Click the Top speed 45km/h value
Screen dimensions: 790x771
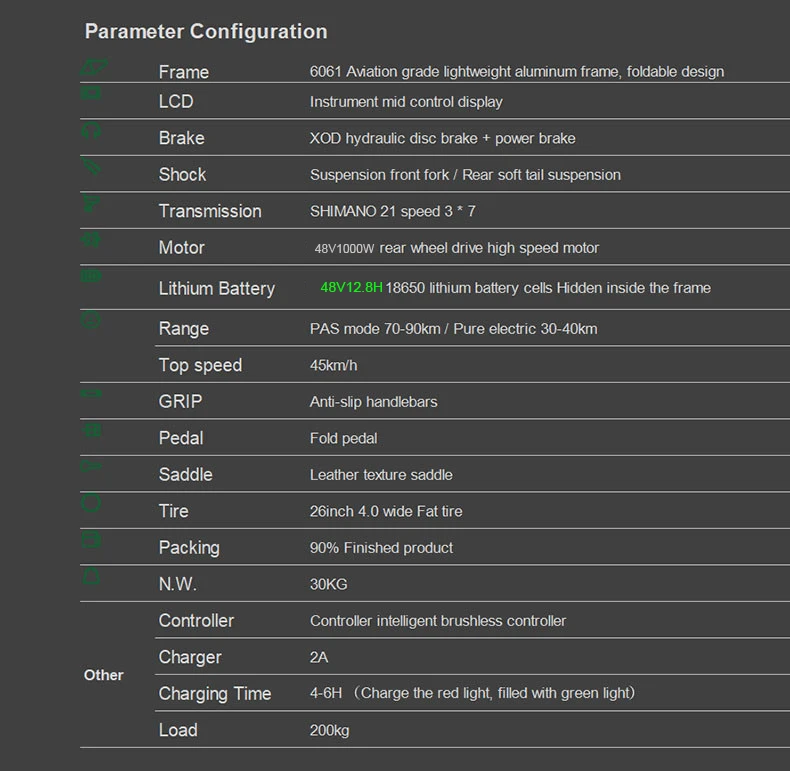(333, 365)
